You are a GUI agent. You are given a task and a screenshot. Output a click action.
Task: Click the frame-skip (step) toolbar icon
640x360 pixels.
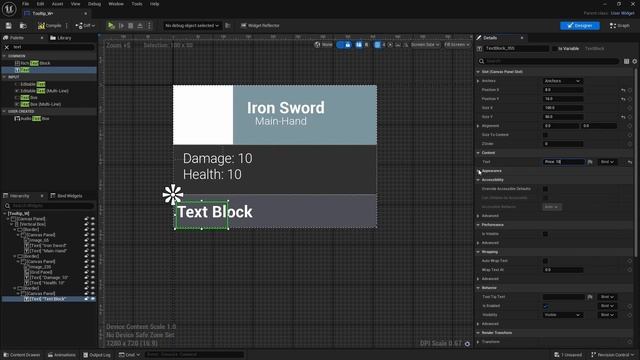(121, 26)
